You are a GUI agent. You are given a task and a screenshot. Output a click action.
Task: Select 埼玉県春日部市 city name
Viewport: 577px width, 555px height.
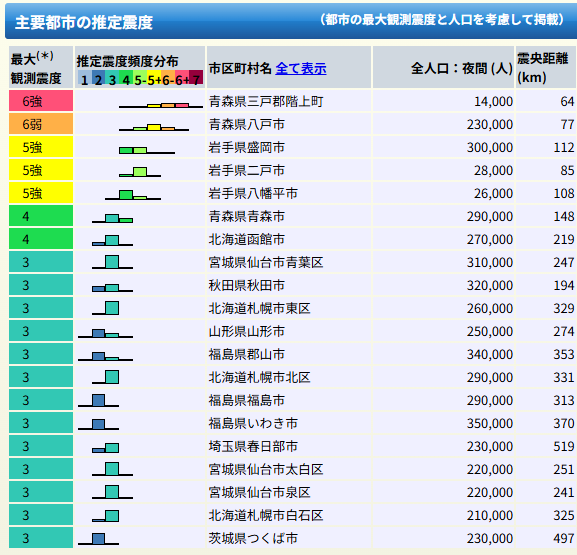[x=253, y=446]
